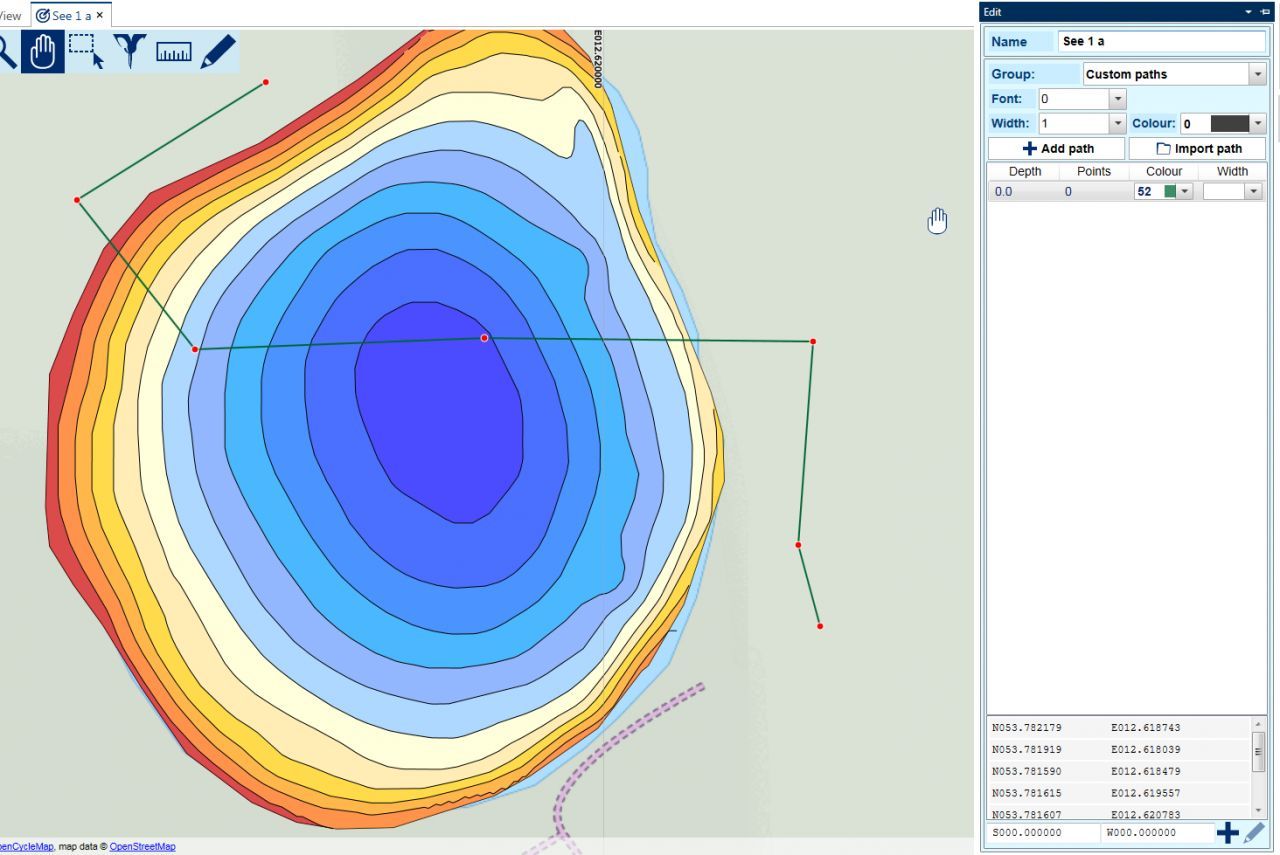1280x855 pixels.
Task: Pin the Edit panel
Action: 1265,12
